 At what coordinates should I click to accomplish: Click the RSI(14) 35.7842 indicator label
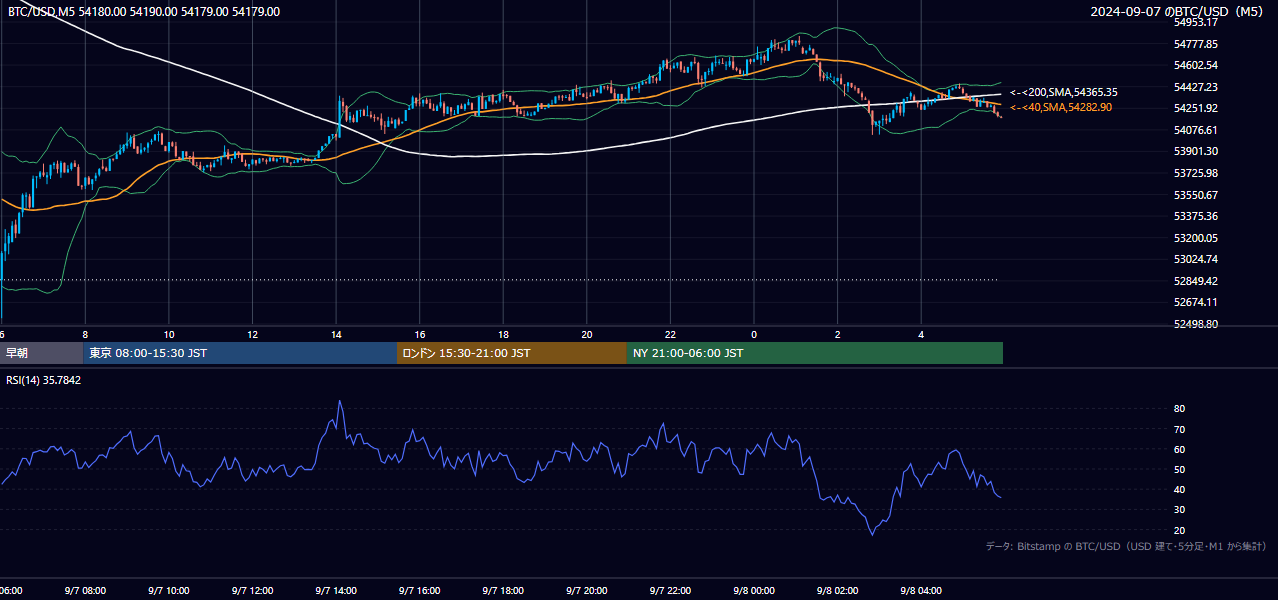pyautogui.click(x=44, y=381)
